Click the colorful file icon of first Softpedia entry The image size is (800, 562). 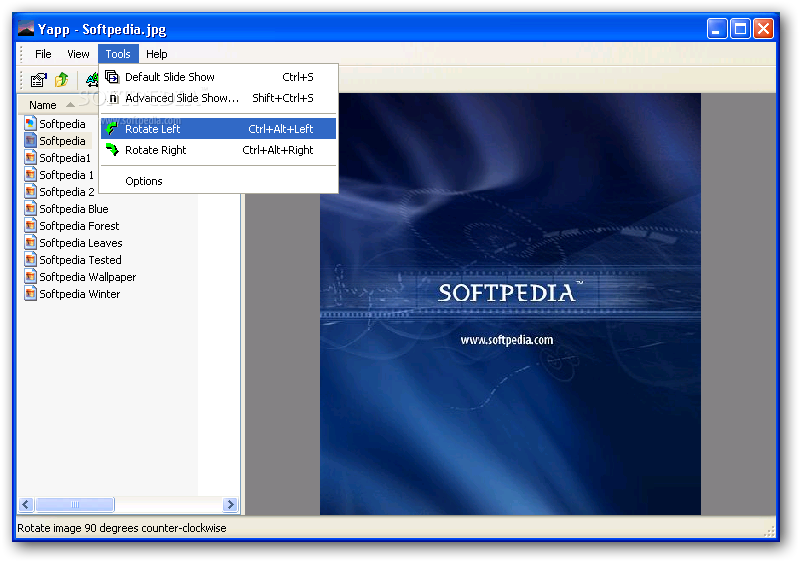[x=31, y=123]
